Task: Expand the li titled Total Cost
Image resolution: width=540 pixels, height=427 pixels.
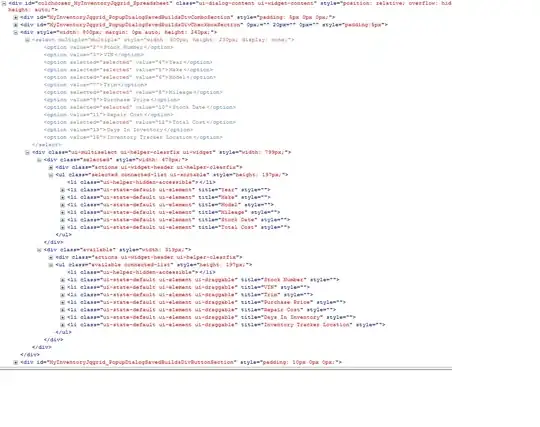Action: coord(62,227)
